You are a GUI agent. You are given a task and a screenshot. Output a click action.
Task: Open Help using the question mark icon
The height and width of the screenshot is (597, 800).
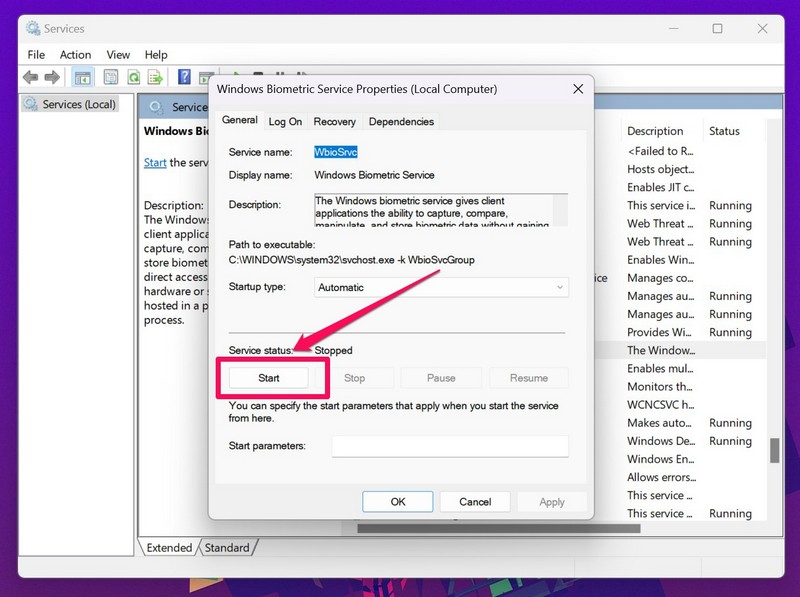click(x=186, y=77)
